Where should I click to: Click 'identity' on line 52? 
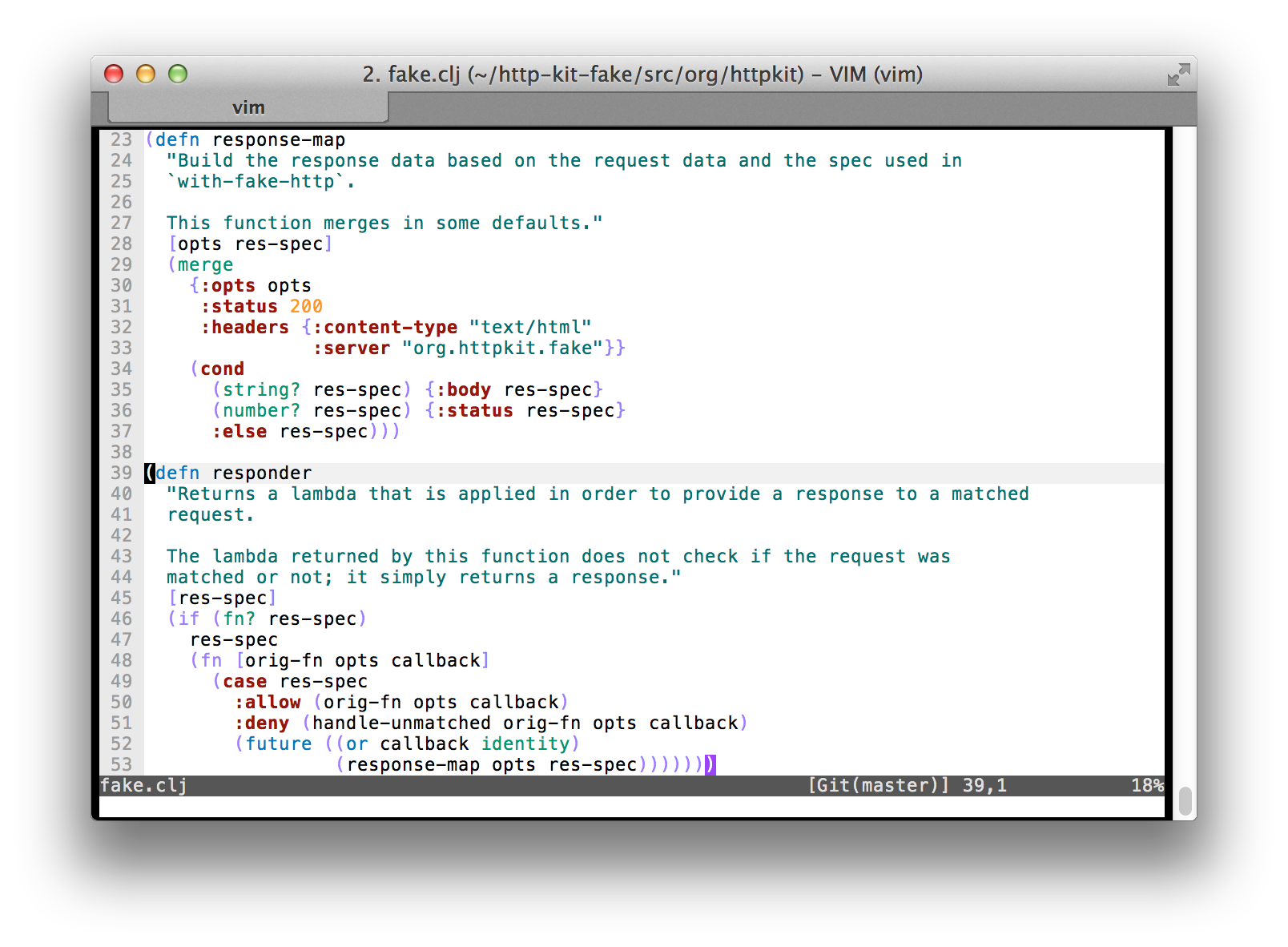point(525,743)
